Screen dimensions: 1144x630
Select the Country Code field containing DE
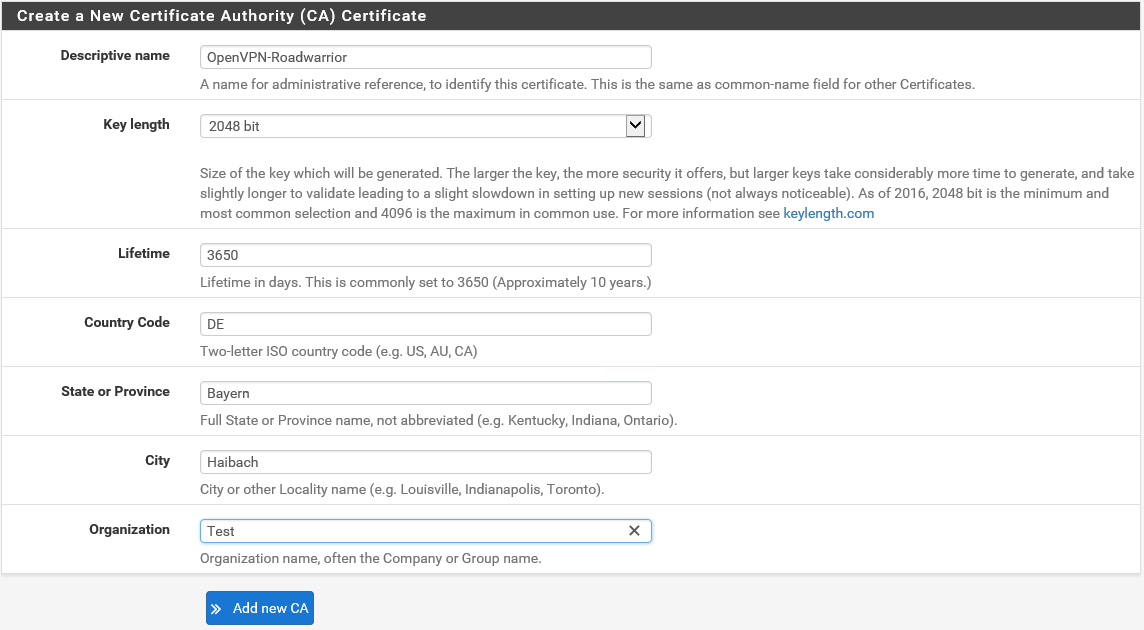[425, 324]
